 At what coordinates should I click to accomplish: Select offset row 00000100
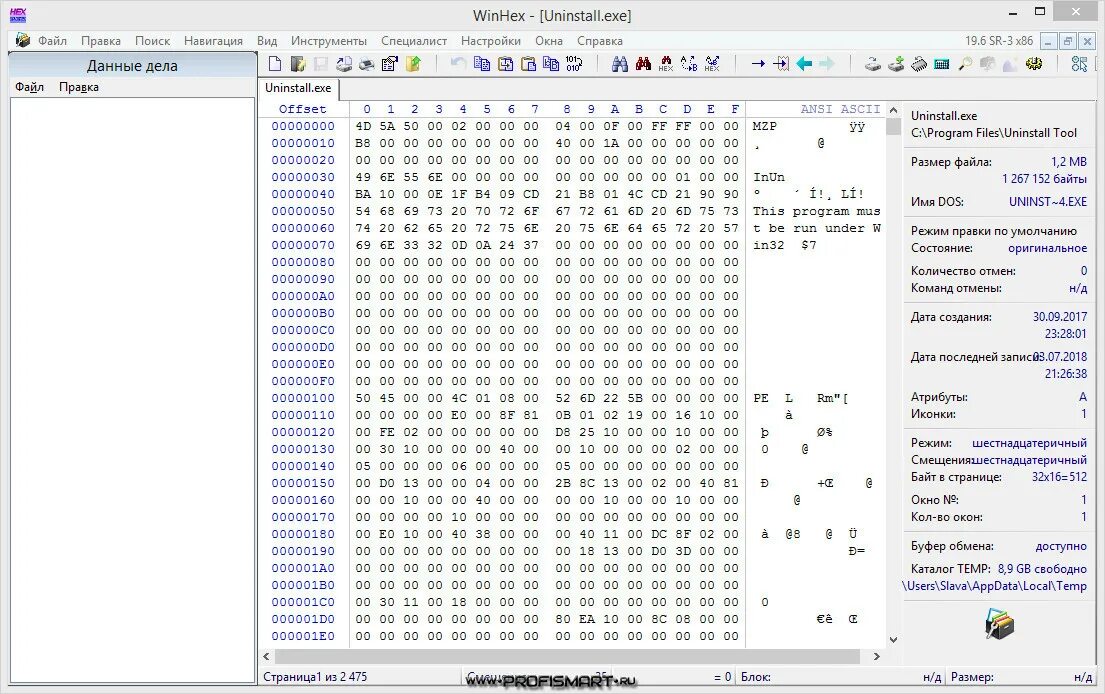click(303, 398)
